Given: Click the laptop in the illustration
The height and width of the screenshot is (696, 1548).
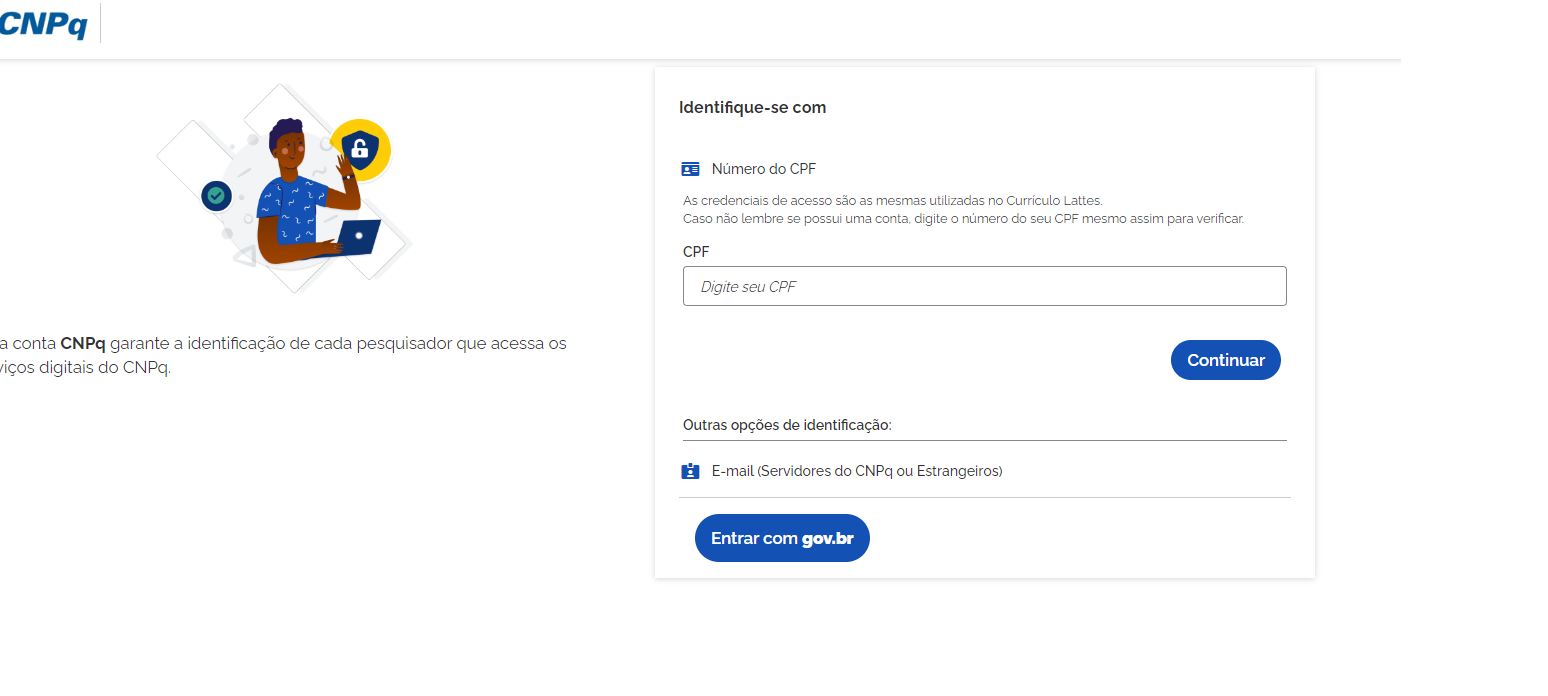Looking at the screenshot, I should [358, 237].
